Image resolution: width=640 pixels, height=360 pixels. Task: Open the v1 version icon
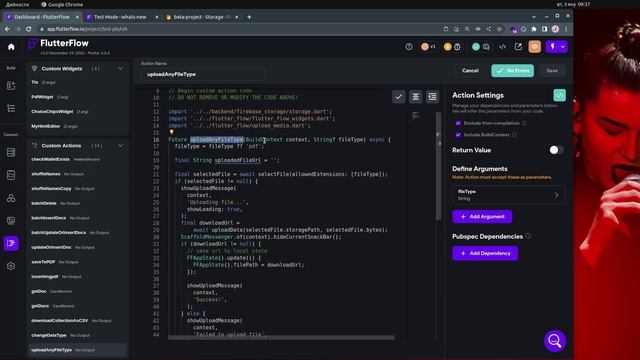pyautogui.click(x=428, y=47)
